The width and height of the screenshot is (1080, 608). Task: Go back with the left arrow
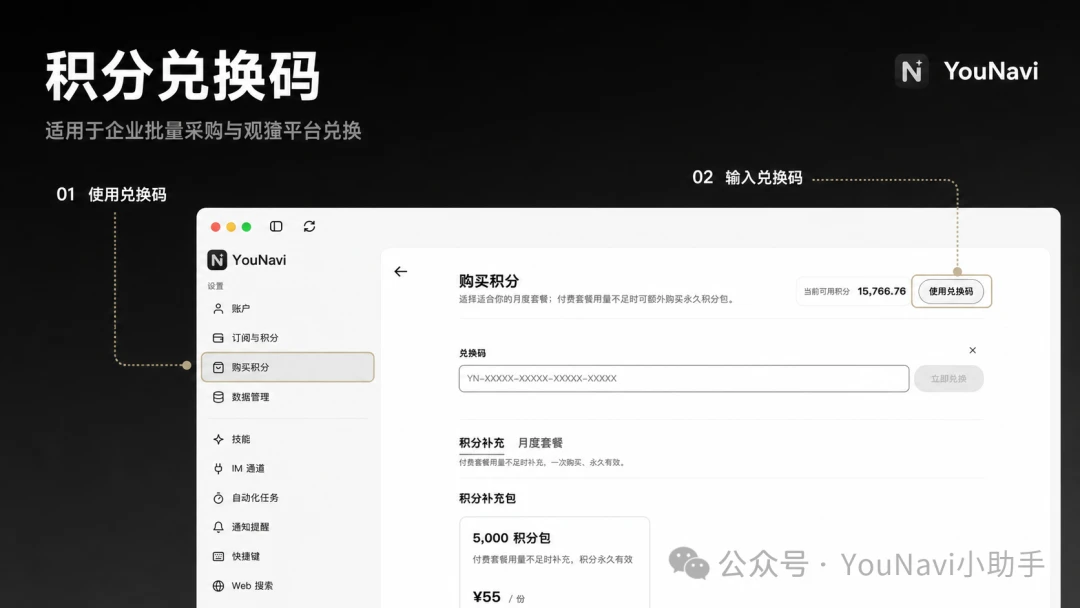pyautogui.click(x=401, y=272)
